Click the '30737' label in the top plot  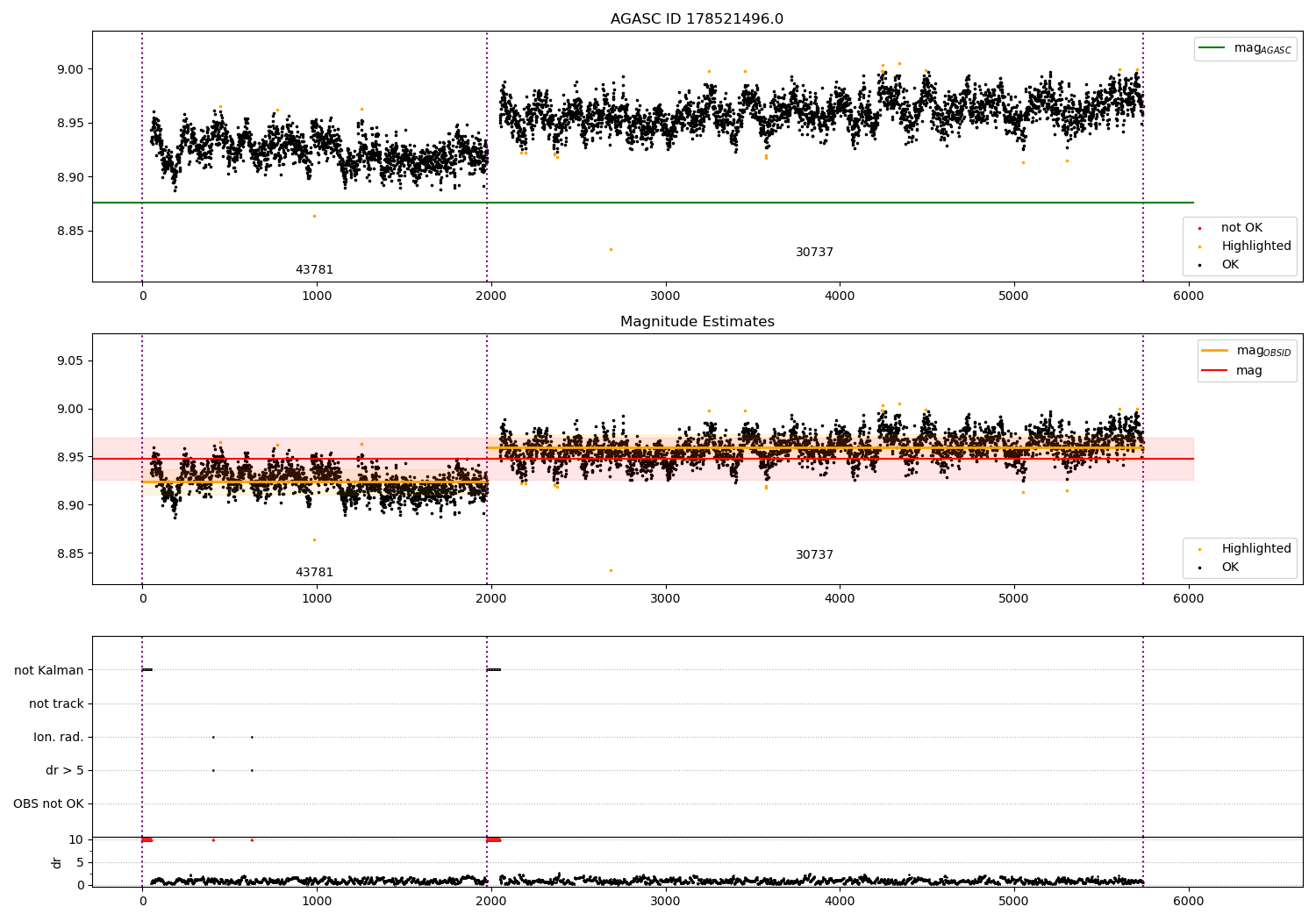coord(814,253)
